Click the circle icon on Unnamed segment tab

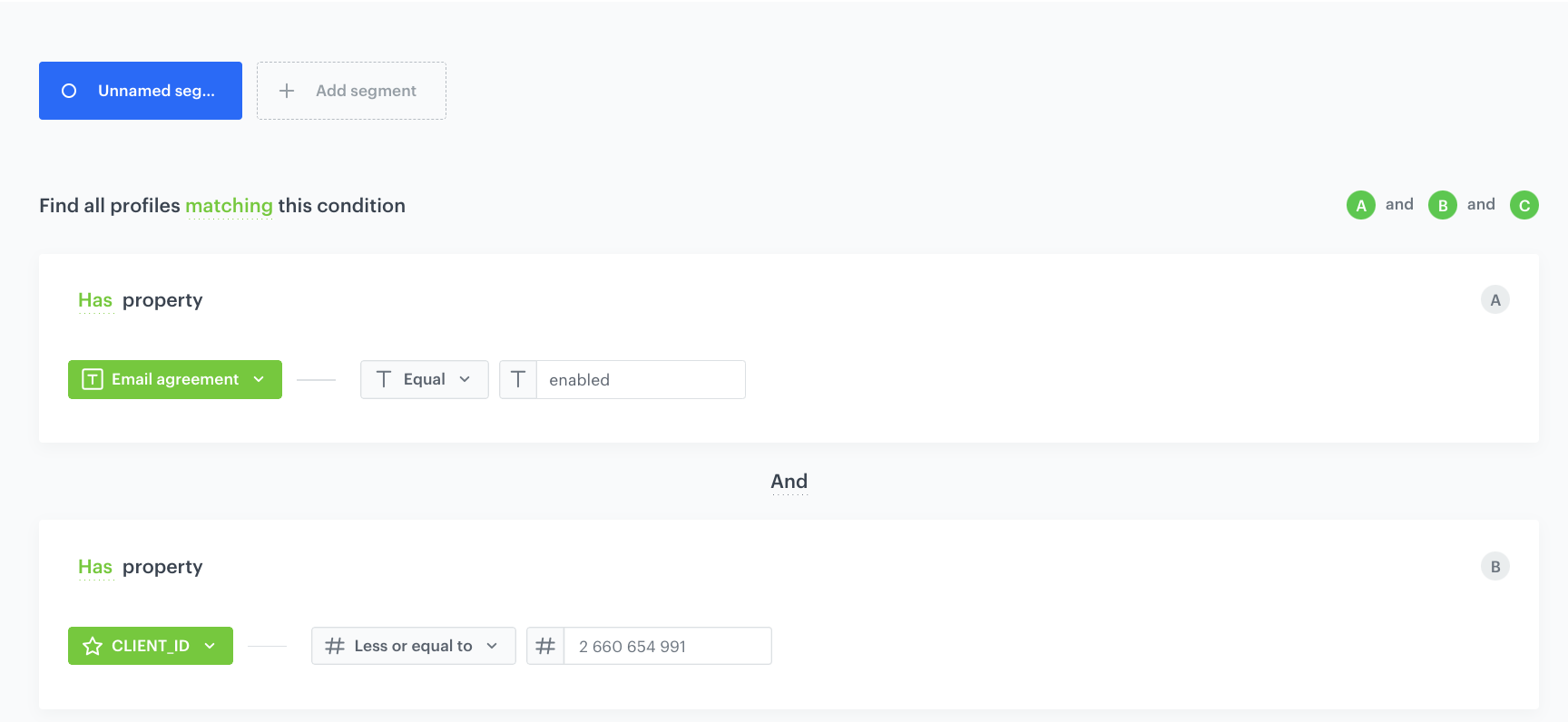pyautogui.click(x=69, y=91)
